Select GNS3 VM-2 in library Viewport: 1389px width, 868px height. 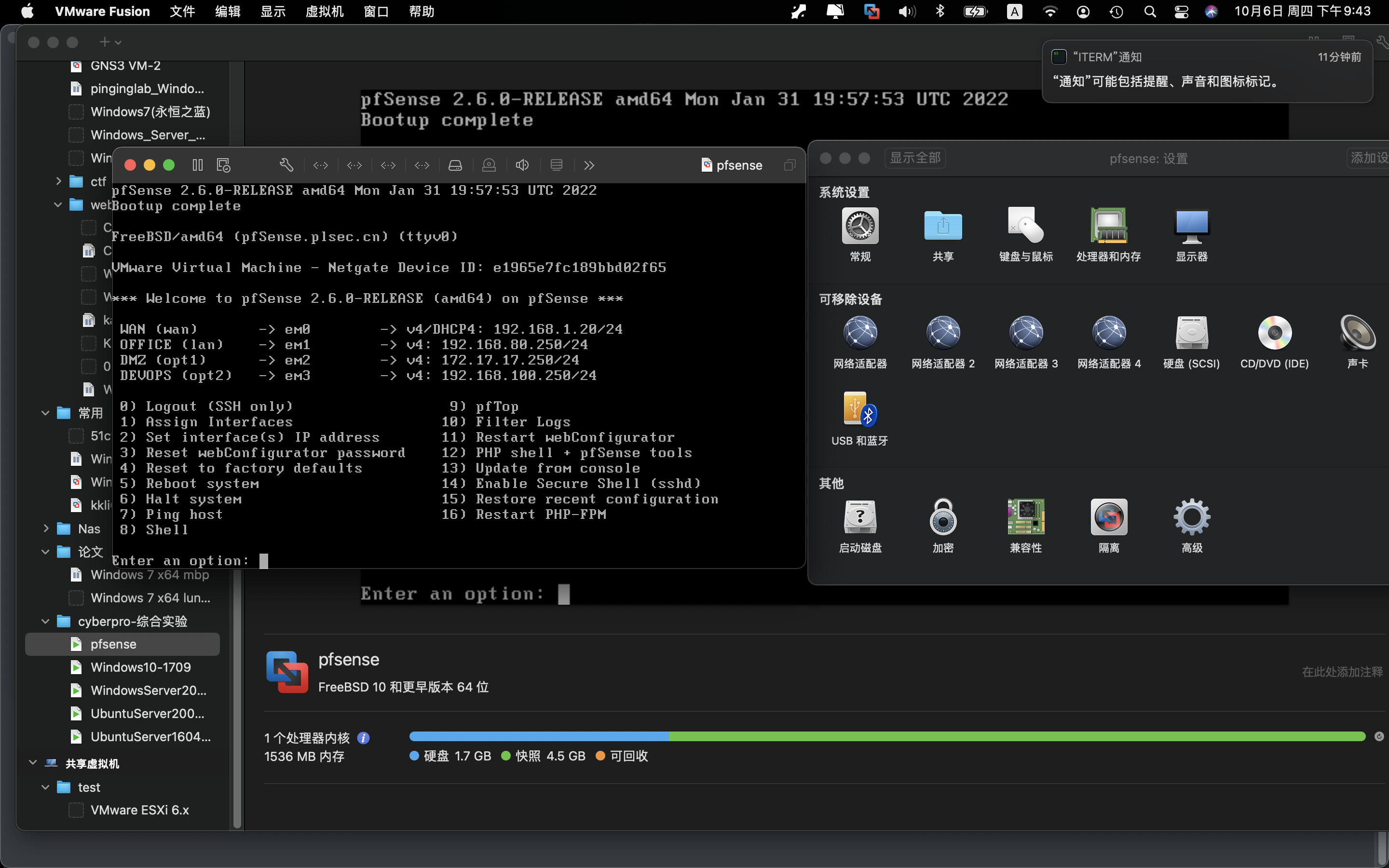[x=122, y=66]
